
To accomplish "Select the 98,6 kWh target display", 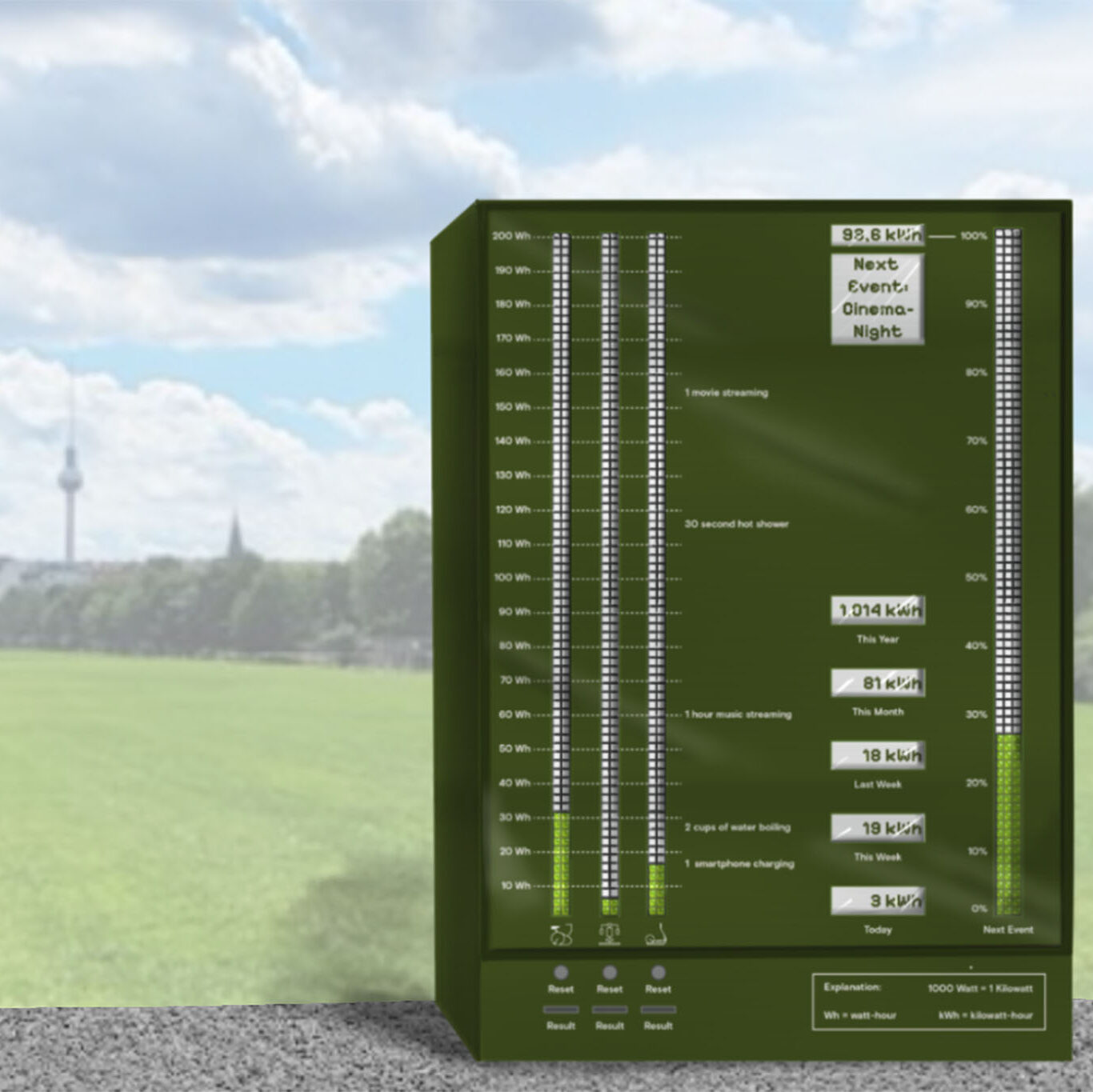I will point(877,235).
